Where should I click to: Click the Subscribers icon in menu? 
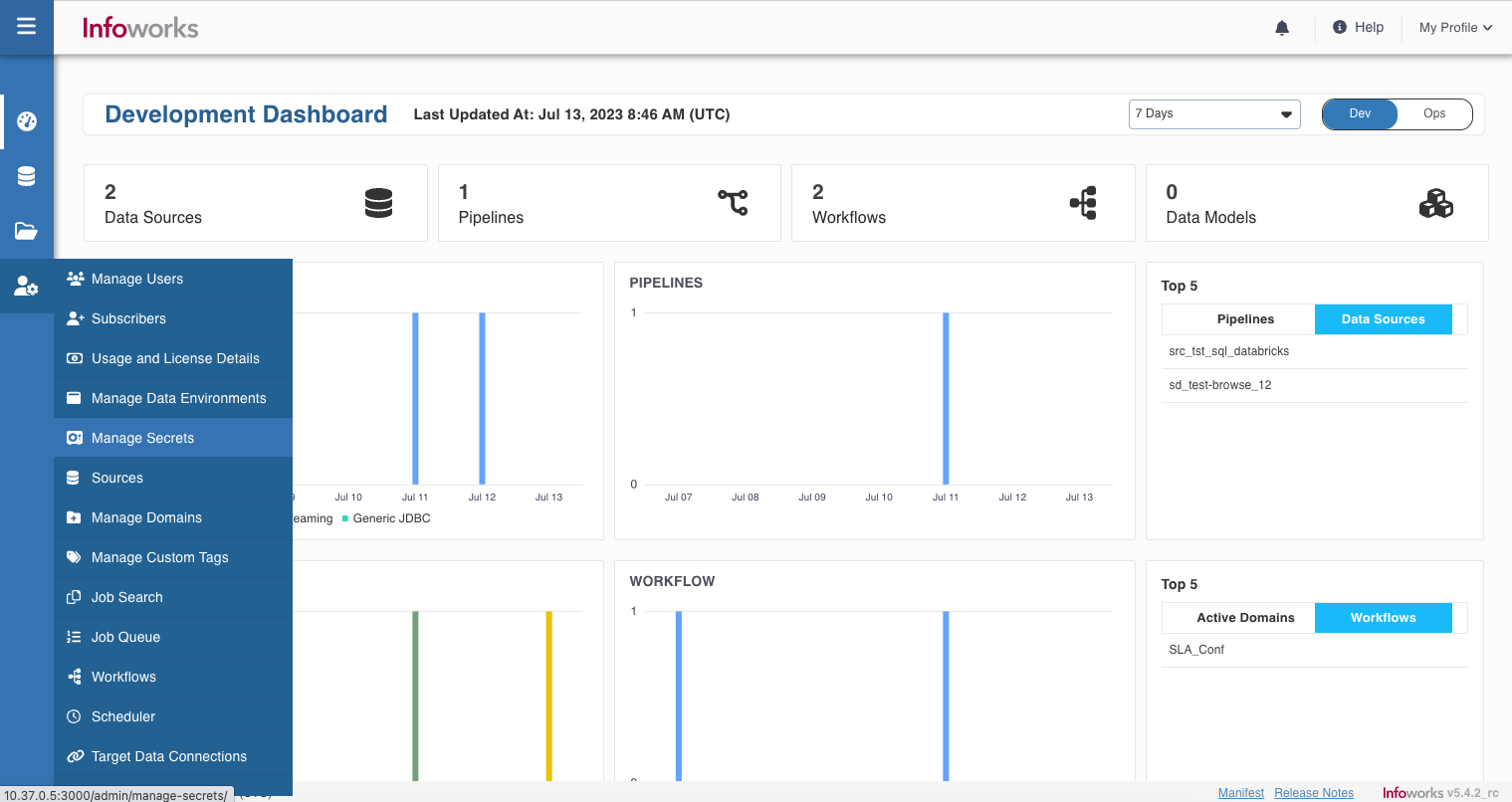[x=75, y=318]
